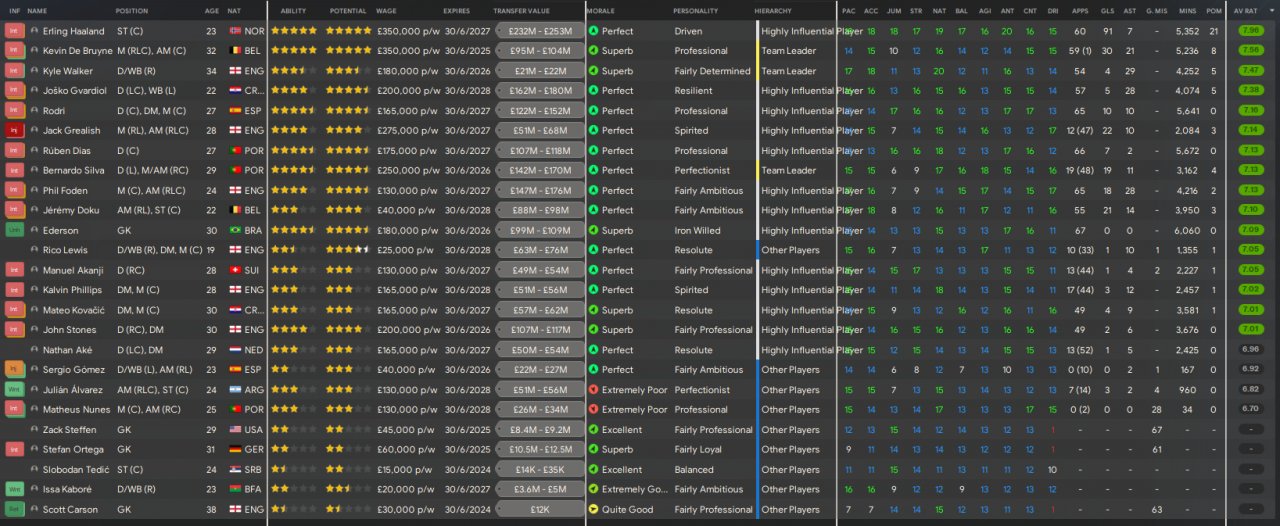Sort by the WAGE column header
The height and width of the screenshot is (526, 1280).
(387, 10)
